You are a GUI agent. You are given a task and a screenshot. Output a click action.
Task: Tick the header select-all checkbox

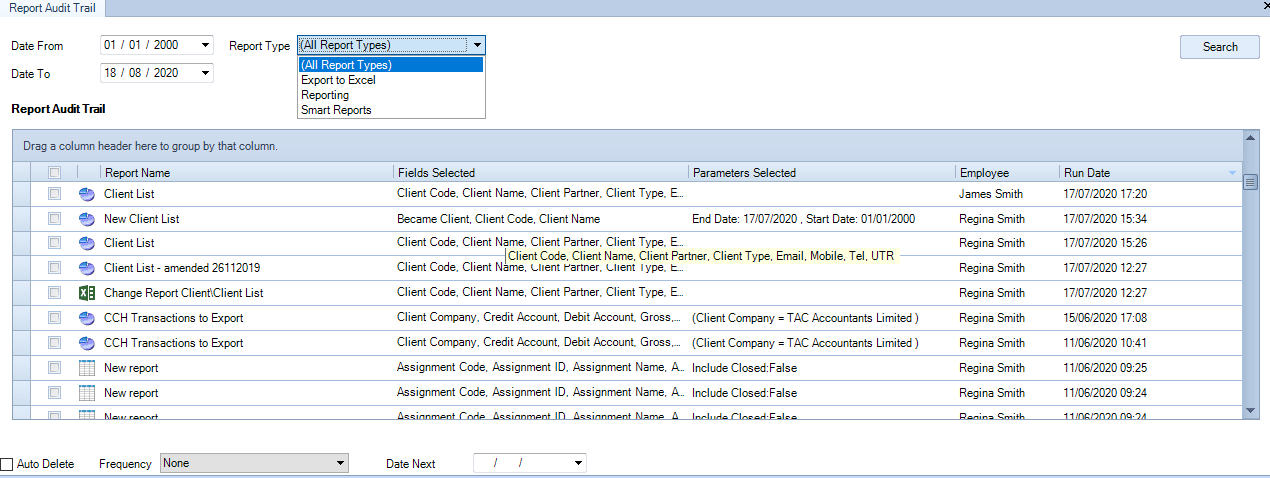pos(55,173)
